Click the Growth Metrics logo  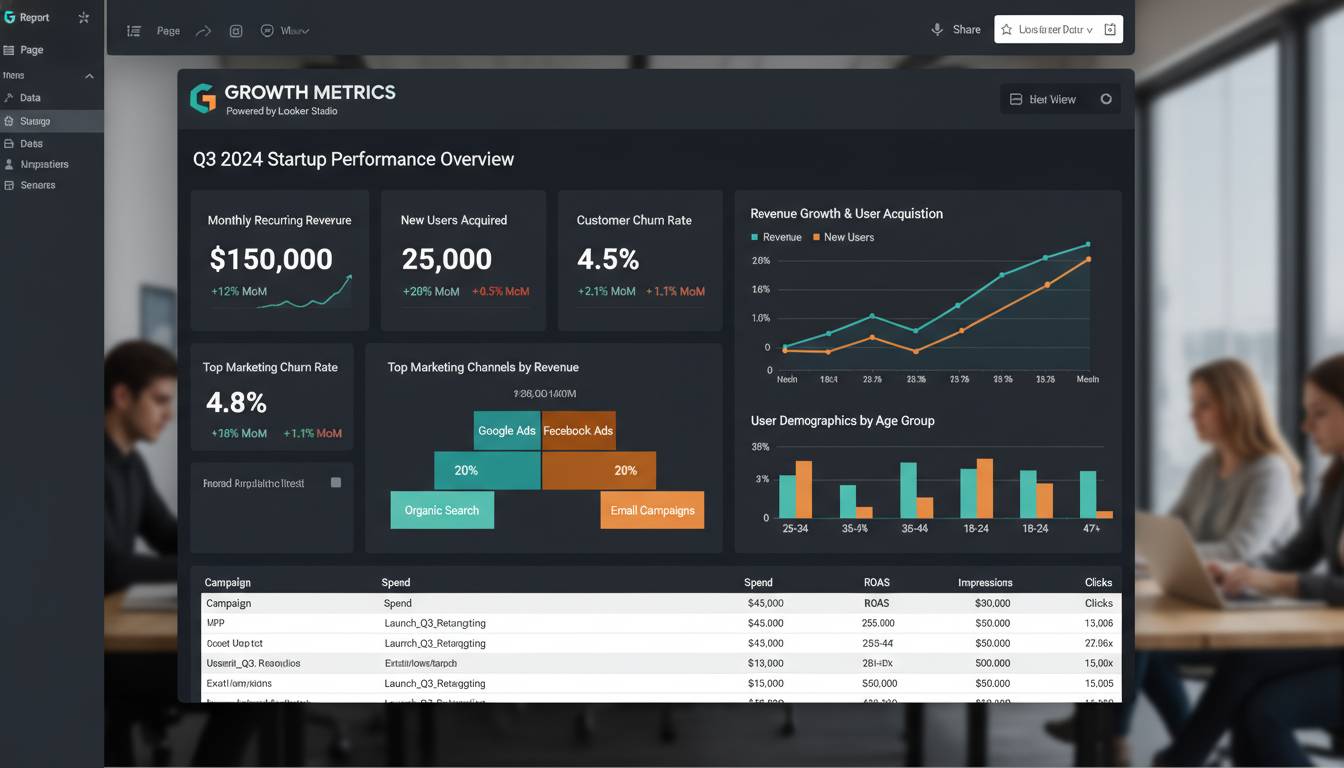click(203, 98)
